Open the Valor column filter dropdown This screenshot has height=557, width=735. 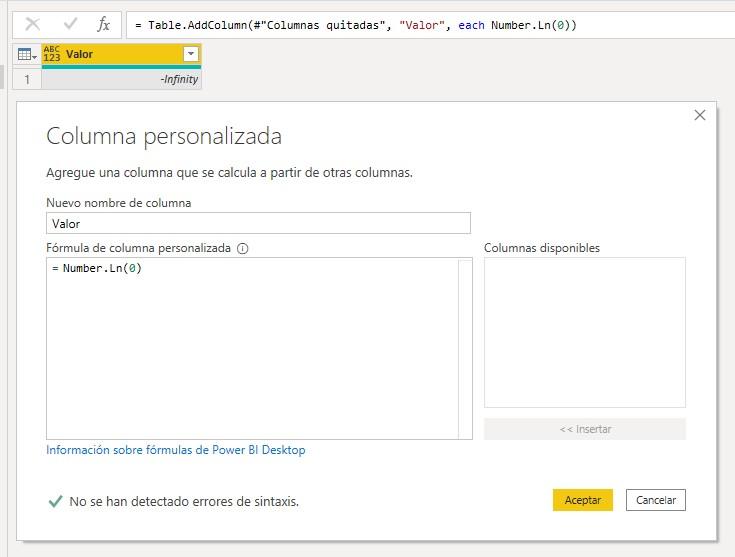(191, 55)
